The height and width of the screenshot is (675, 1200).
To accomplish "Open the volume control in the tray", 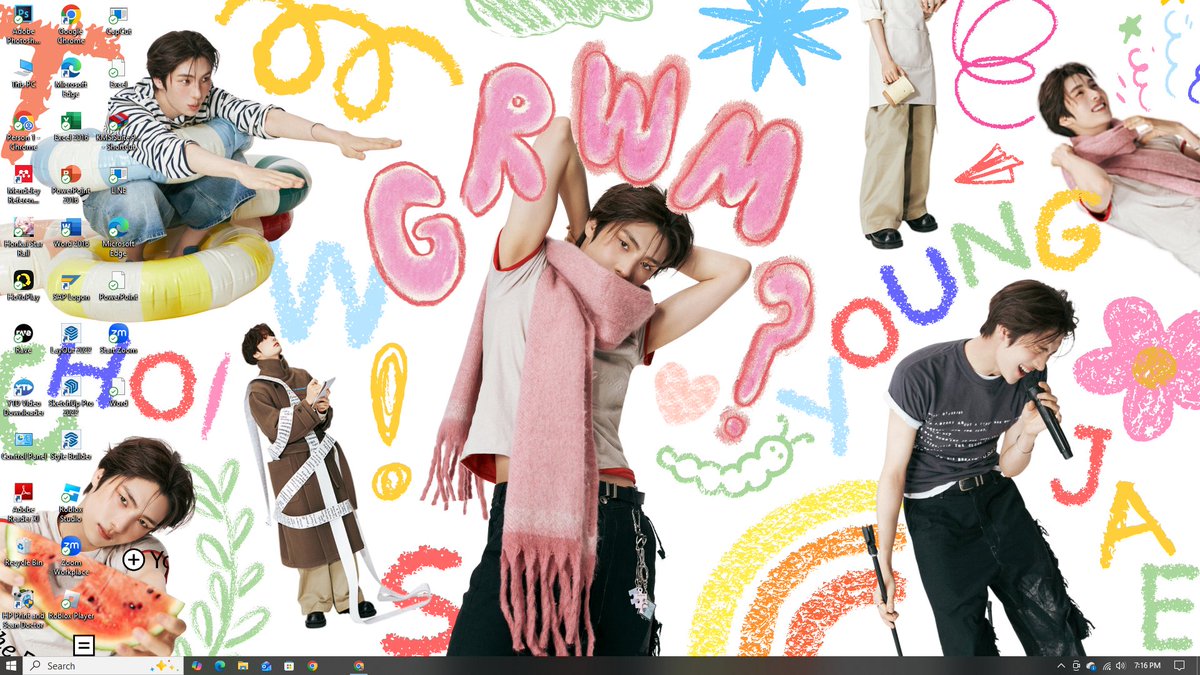I will pyautogui.click(x=1120, y=665).
